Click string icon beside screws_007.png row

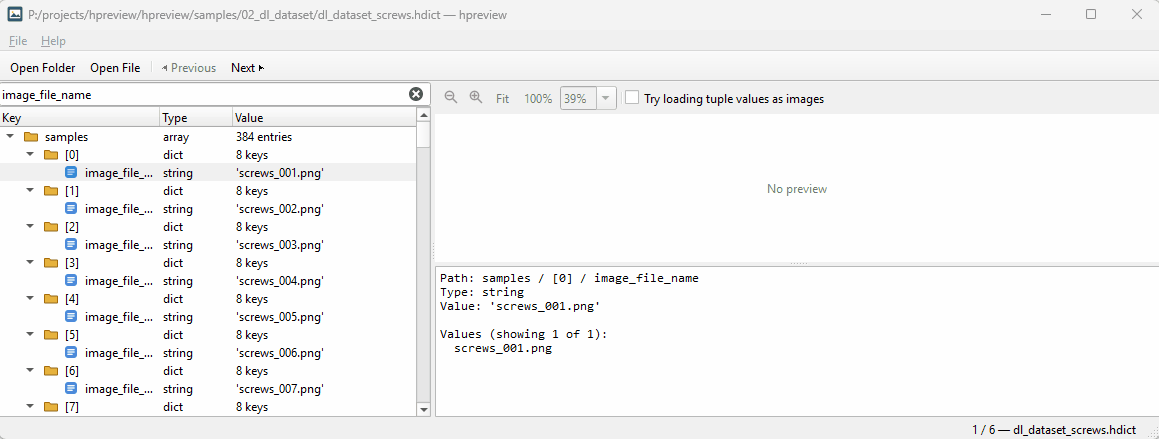point(71,389)
